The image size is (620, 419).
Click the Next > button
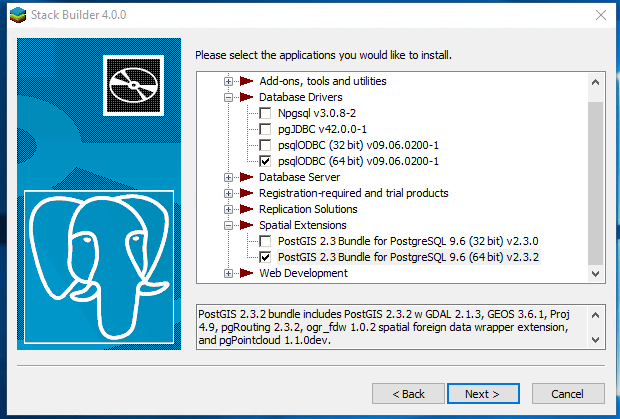tap(483, 394)
